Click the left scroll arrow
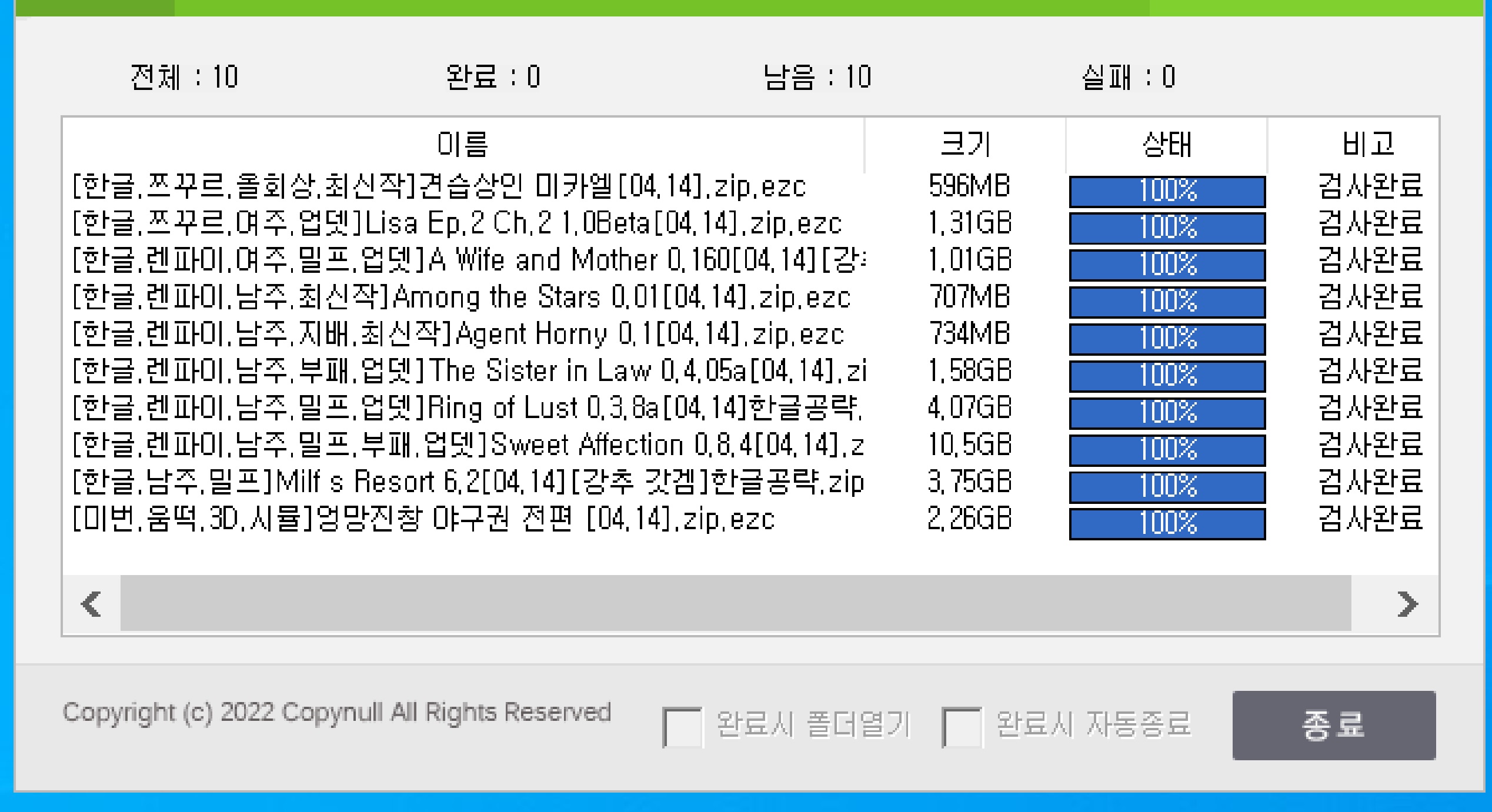This screenshot has height=812, width=1492. click(x=92, y=604)
